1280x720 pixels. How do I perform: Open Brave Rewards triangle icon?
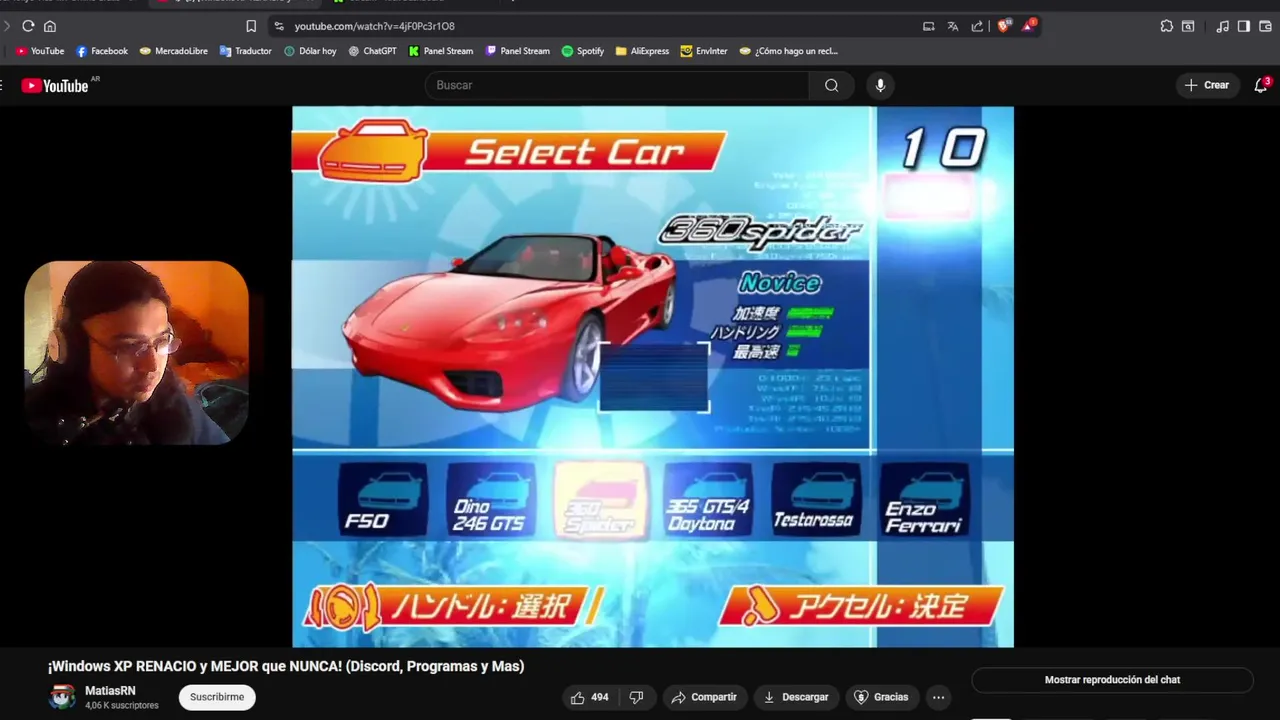click(1028, 25)
